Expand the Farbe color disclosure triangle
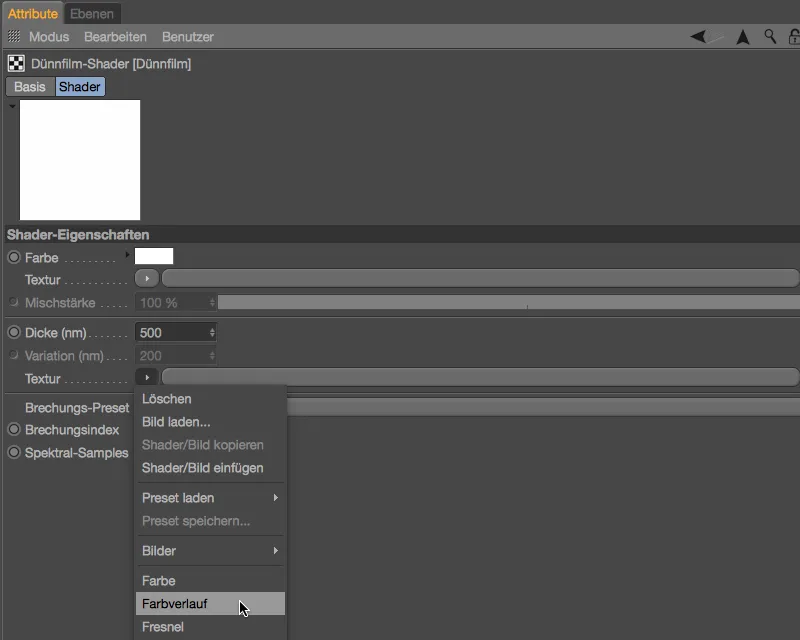The height and width of the screenshot is (640, 800). coord(127,255)
